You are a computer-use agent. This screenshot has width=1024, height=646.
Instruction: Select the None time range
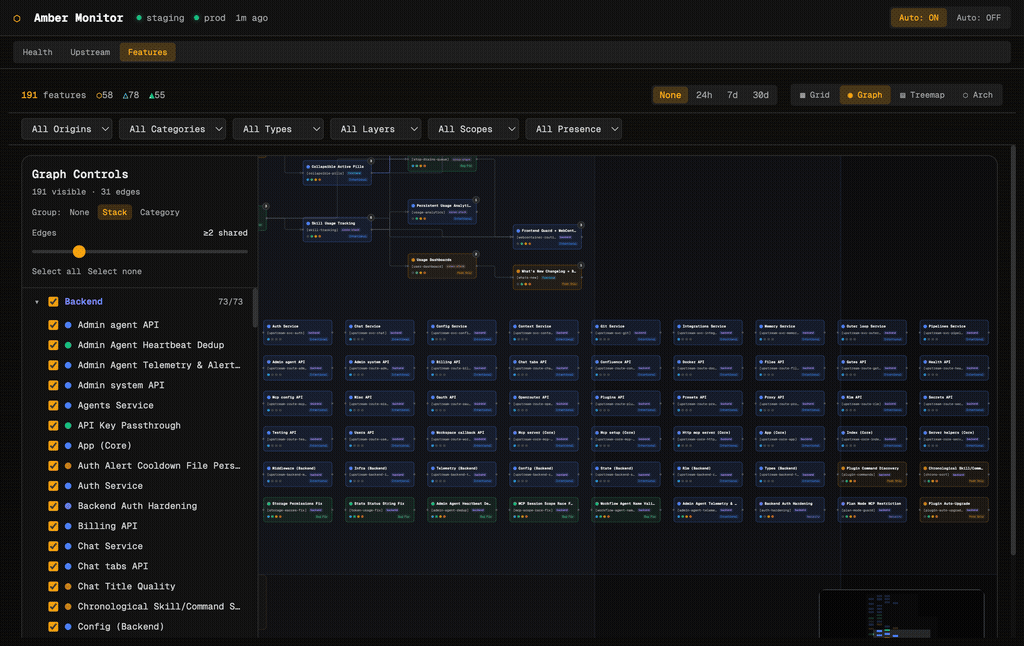tap(670, 95)
